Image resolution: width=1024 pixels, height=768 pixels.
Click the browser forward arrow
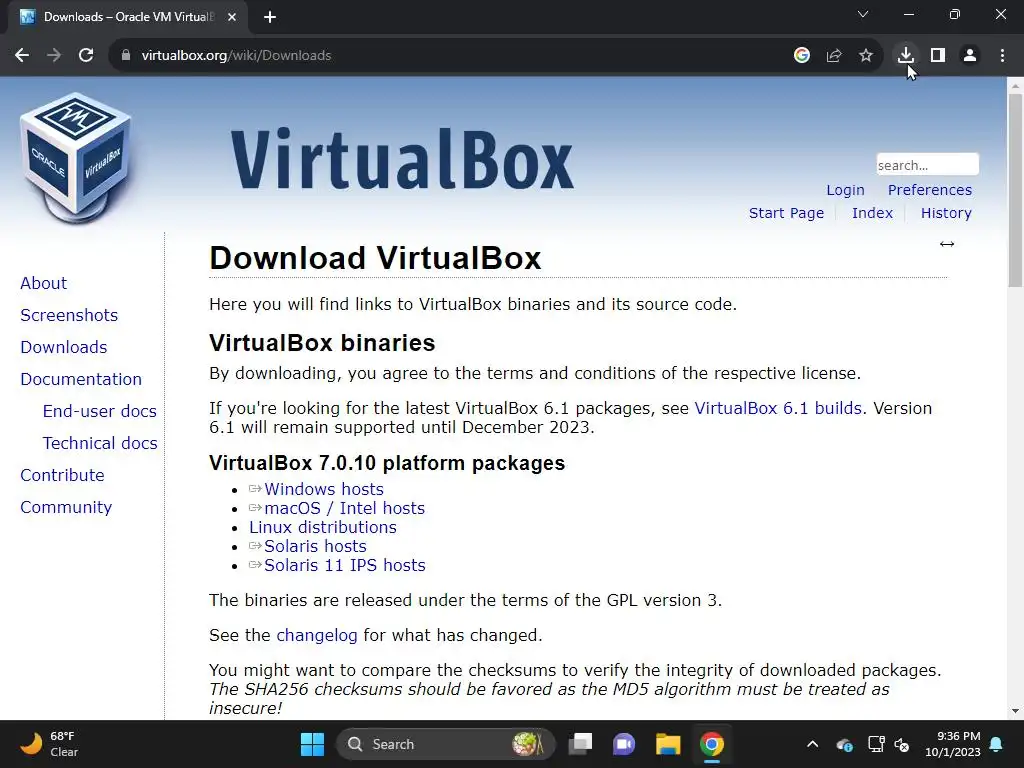click(x=54, y=56)
